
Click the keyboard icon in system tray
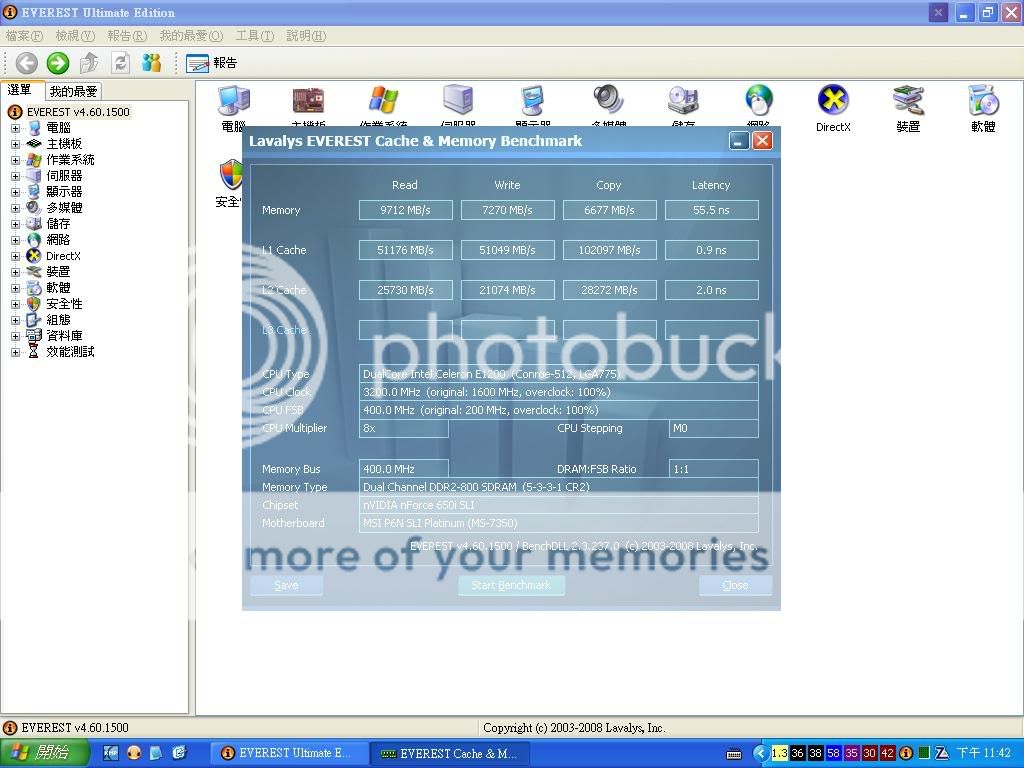(734, 754)
